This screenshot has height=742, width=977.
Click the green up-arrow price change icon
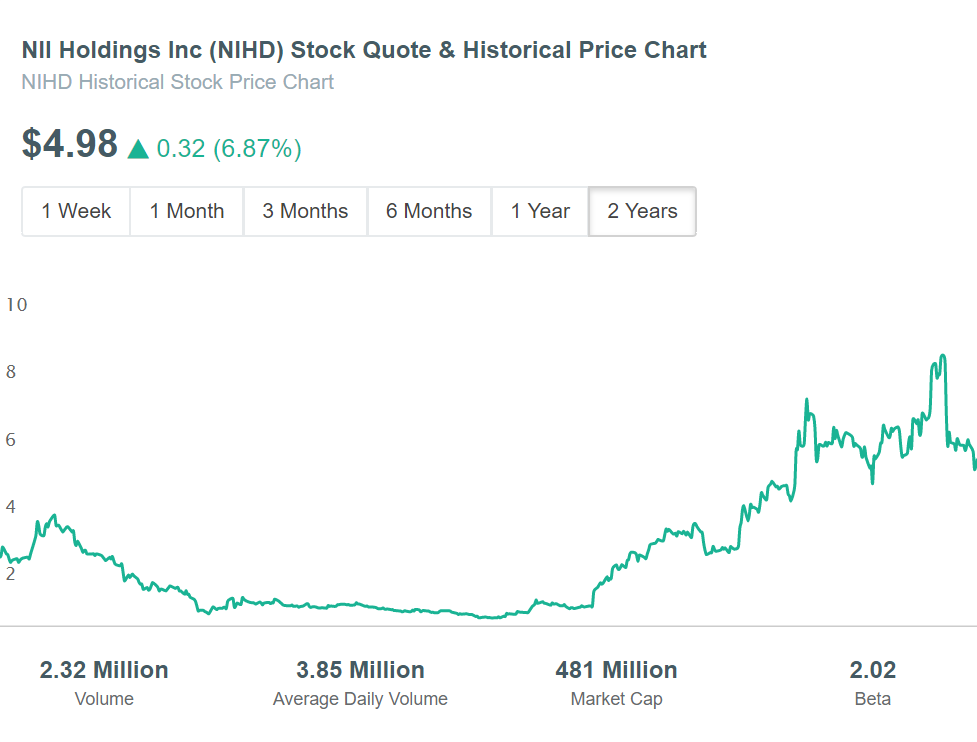pyautogui.click(x=139, y=150)
